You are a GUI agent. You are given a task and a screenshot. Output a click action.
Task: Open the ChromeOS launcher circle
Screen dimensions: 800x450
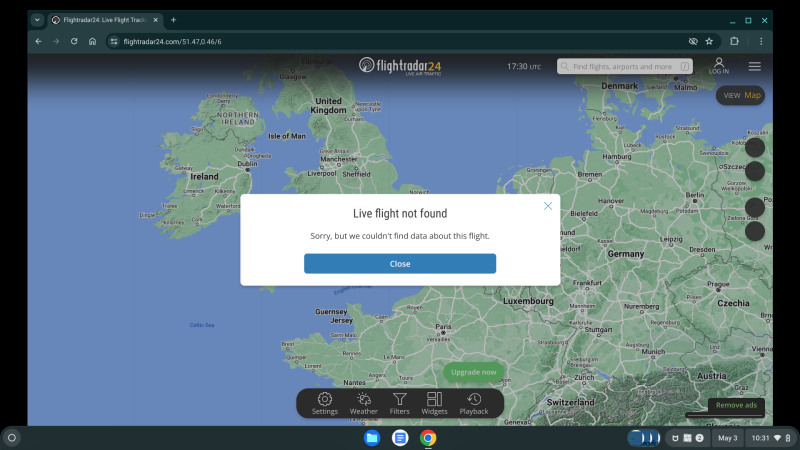pyautogui.click(x=12, y=438)
